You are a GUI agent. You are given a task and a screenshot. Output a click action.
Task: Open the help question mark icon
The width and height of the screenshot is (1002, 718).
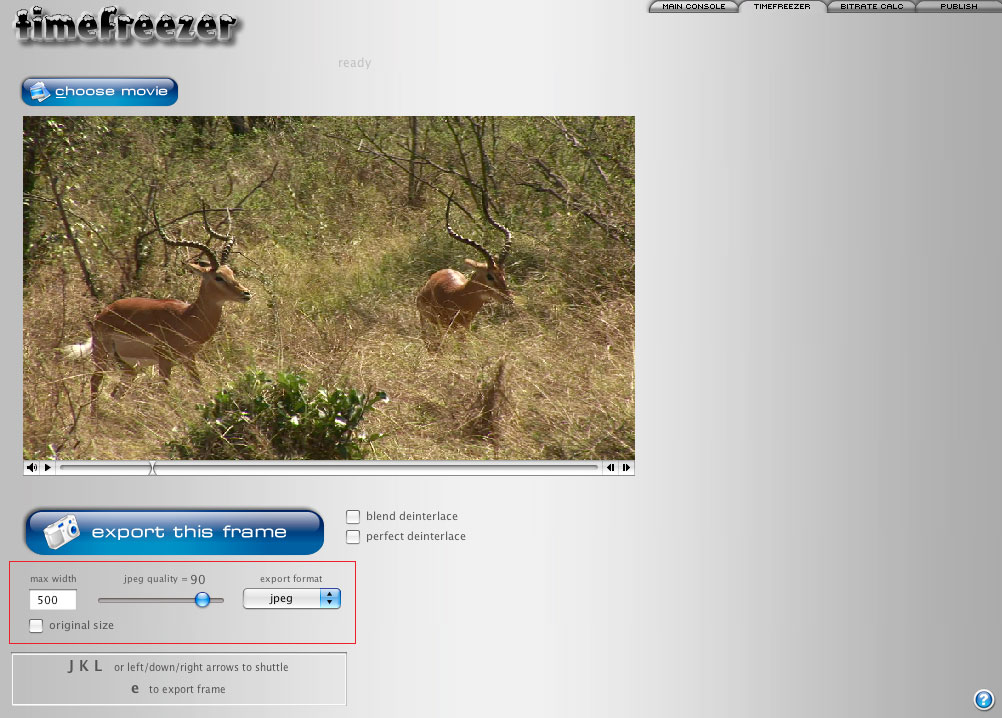(x=983, y=699)
